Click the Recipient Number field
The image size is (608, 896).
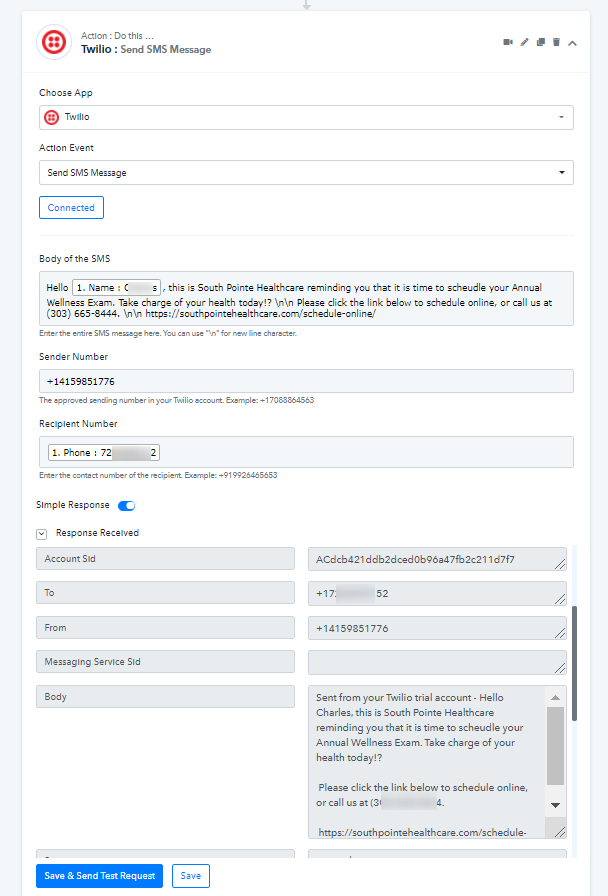(x=360, y=452)
